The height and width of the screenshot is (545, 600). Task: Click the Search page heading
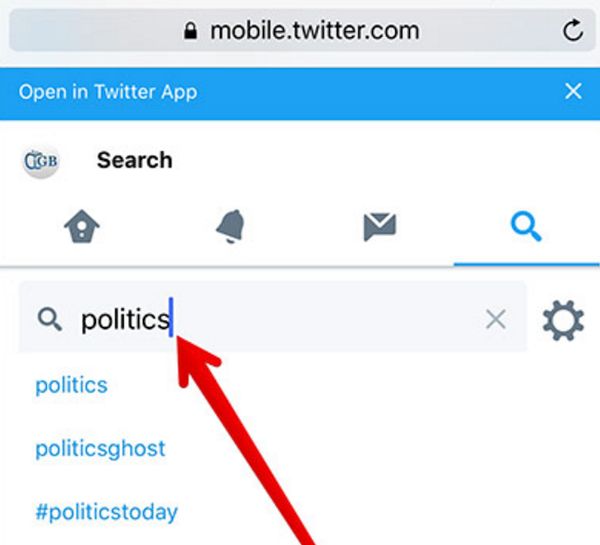click(x=134, y=160)
